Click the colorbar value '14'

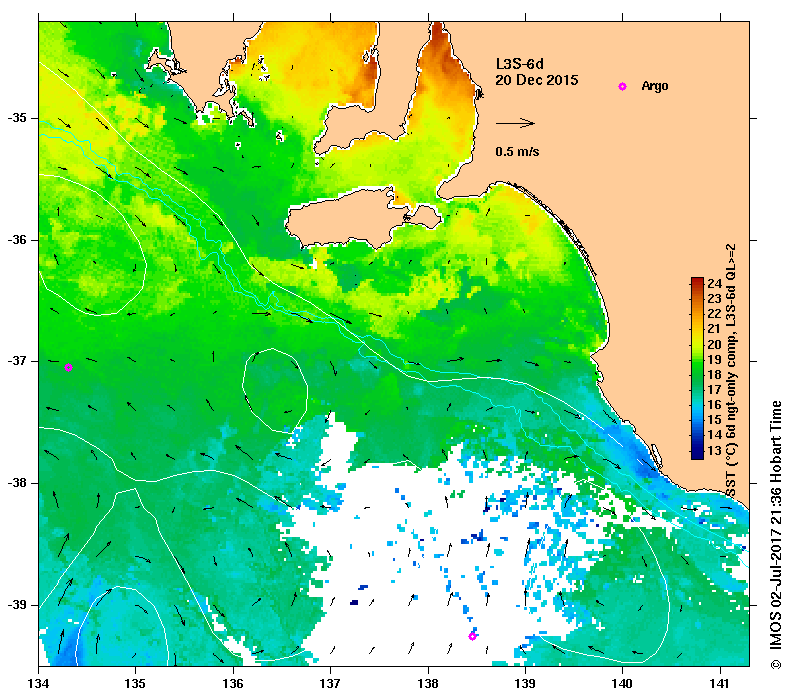point(714,435)
